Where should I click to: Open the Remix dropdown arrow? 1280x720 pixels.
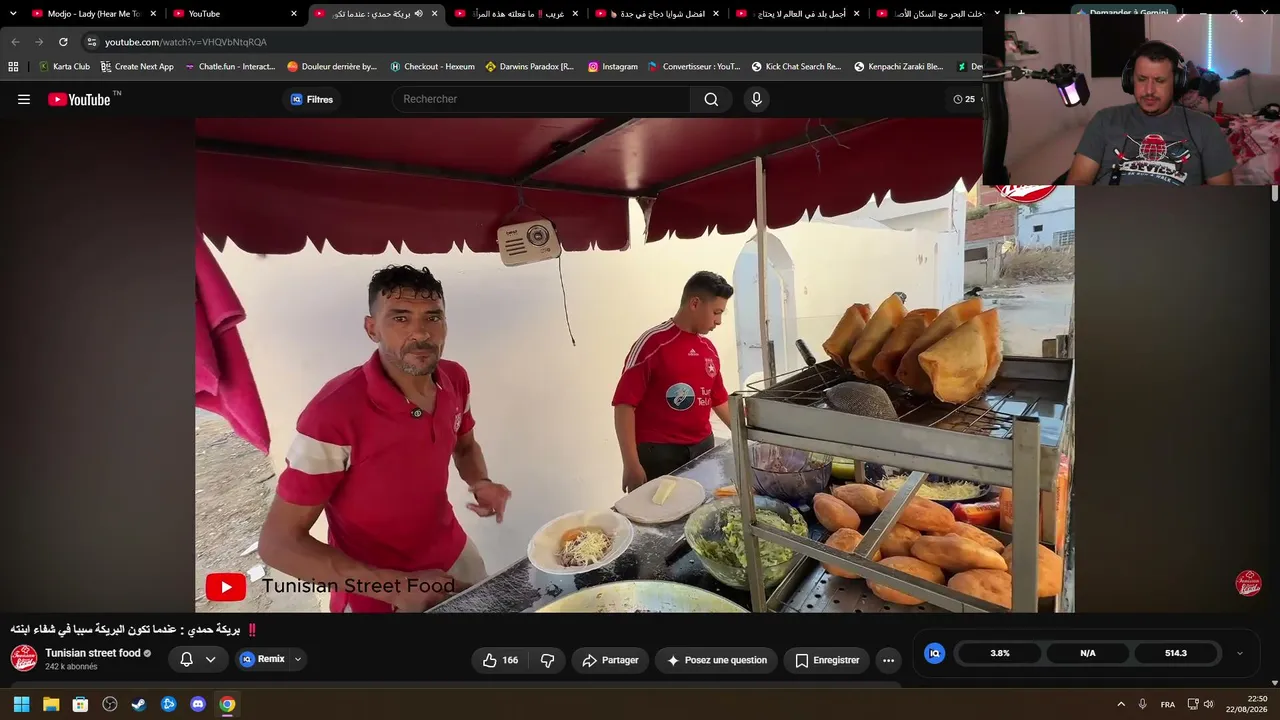[297, 659]
